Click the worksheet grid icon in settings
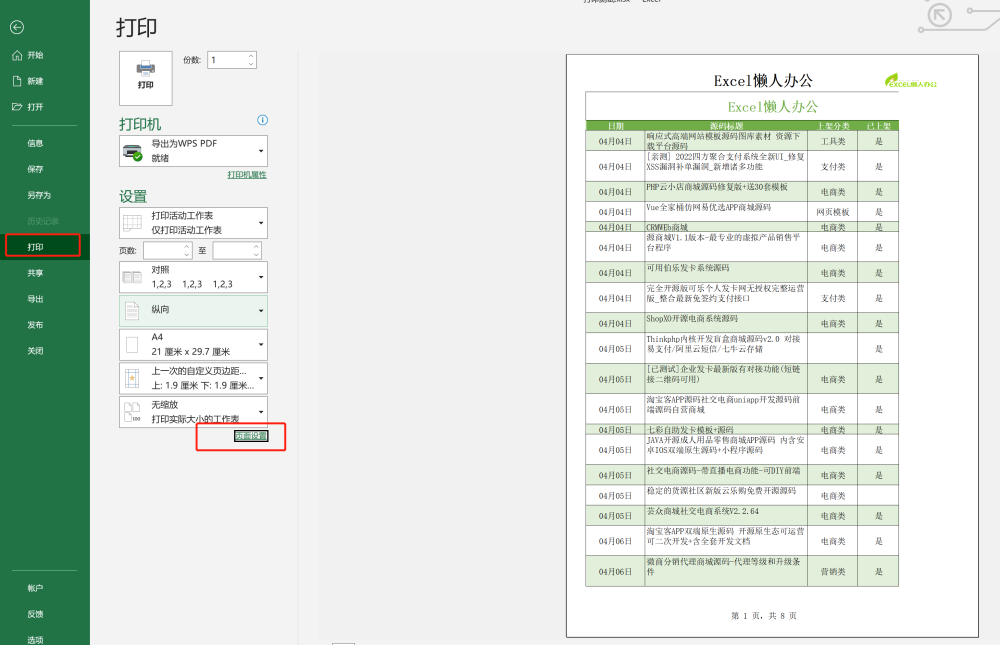 point(132,223)
